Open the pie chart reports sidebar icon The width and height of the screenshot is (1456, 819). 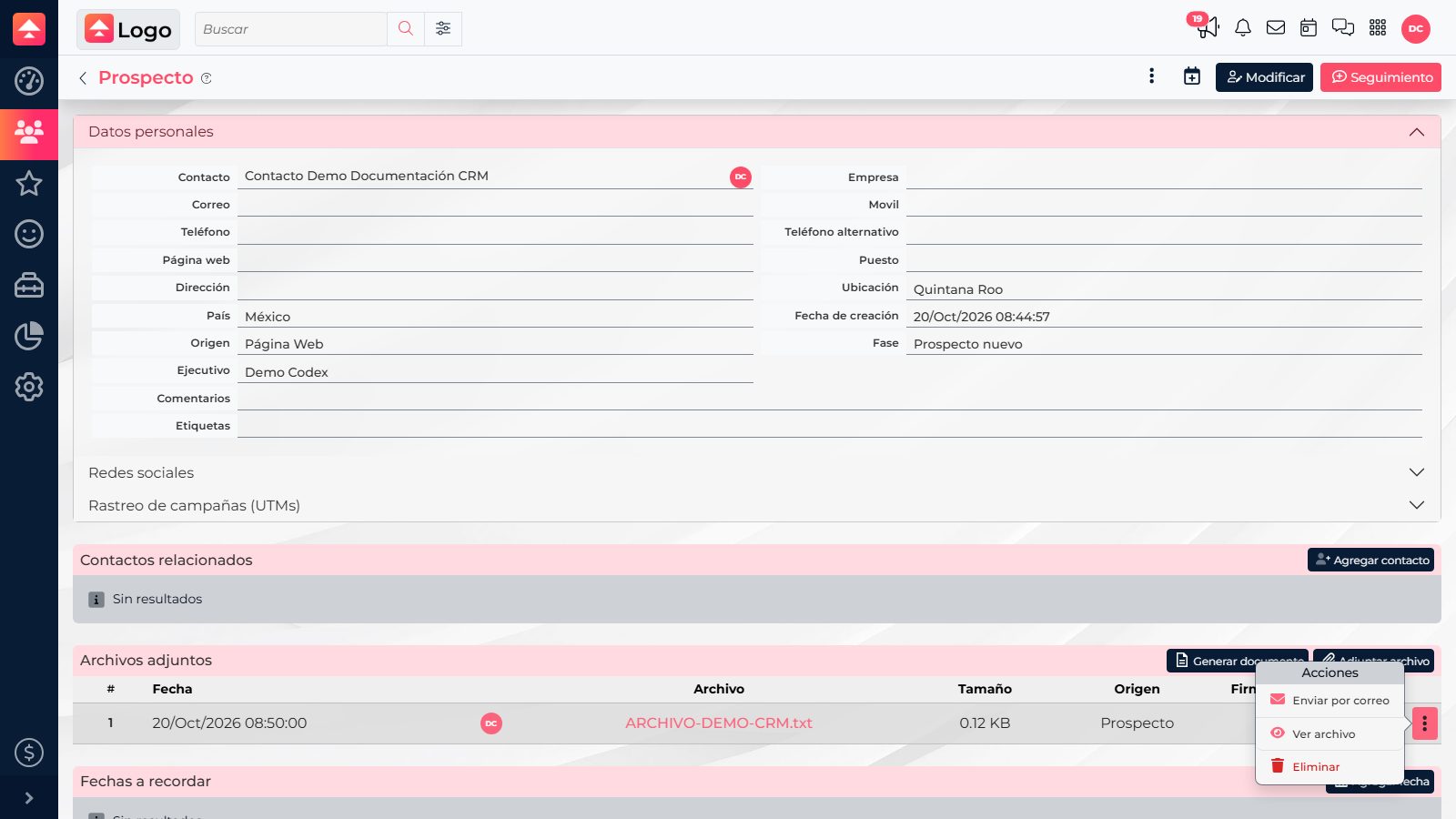tap(29, 336)
